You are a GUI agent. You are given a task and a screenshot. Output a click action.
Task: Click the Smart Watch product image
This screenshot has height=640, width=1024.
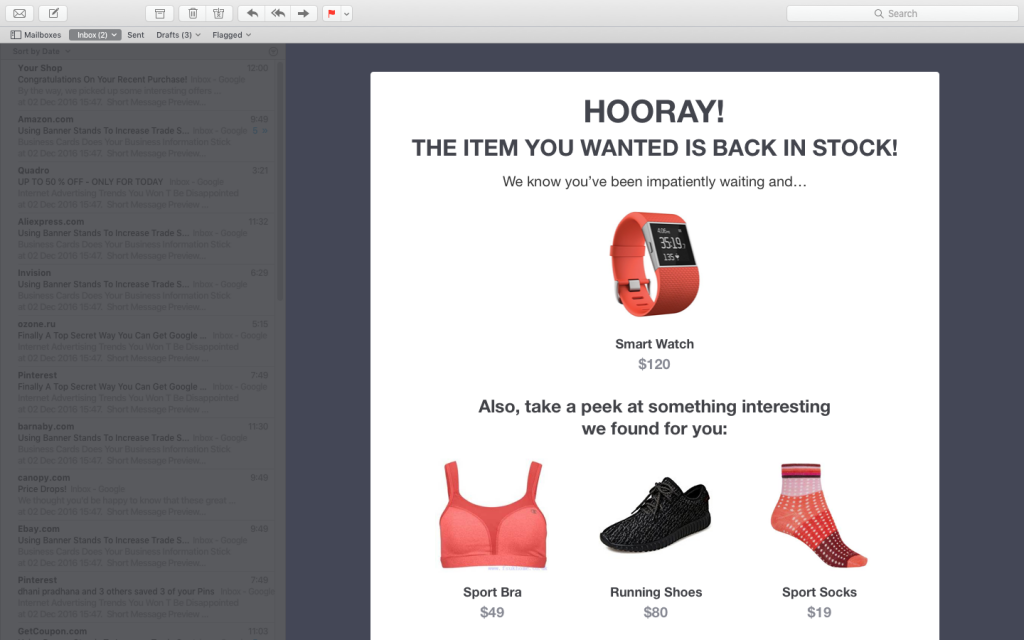tap(654, 264)
